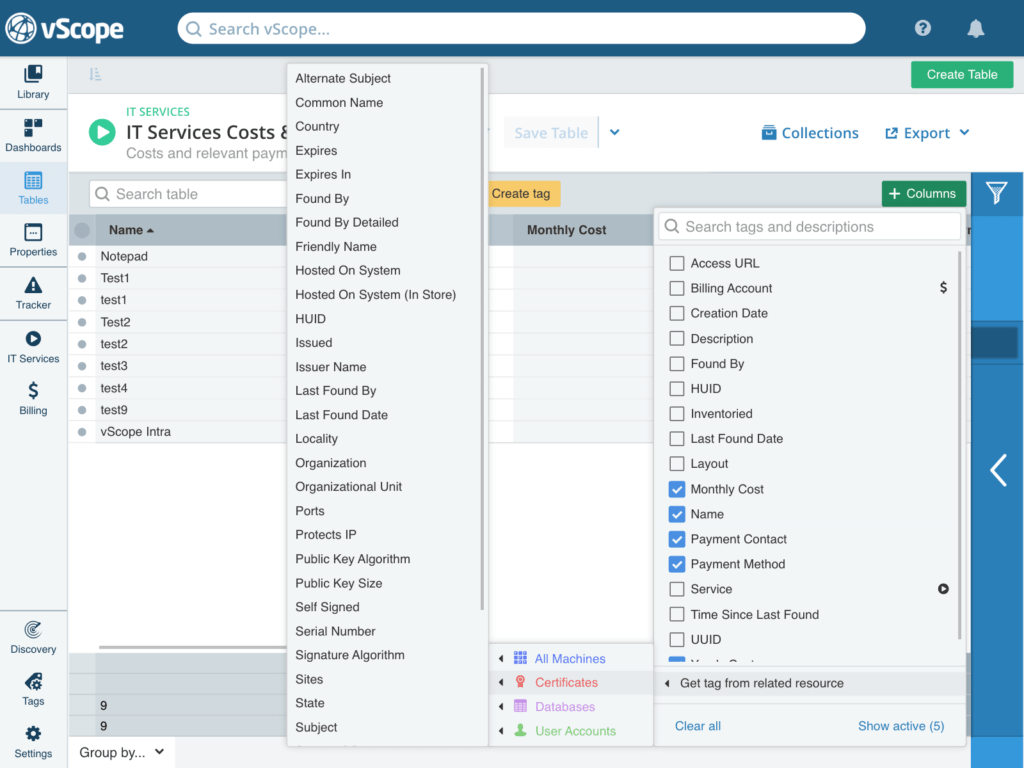Open the Discovery sidebar section
Image resolution: width=1024 pixels, height=768 pixels.
click(x=33, y=637)
